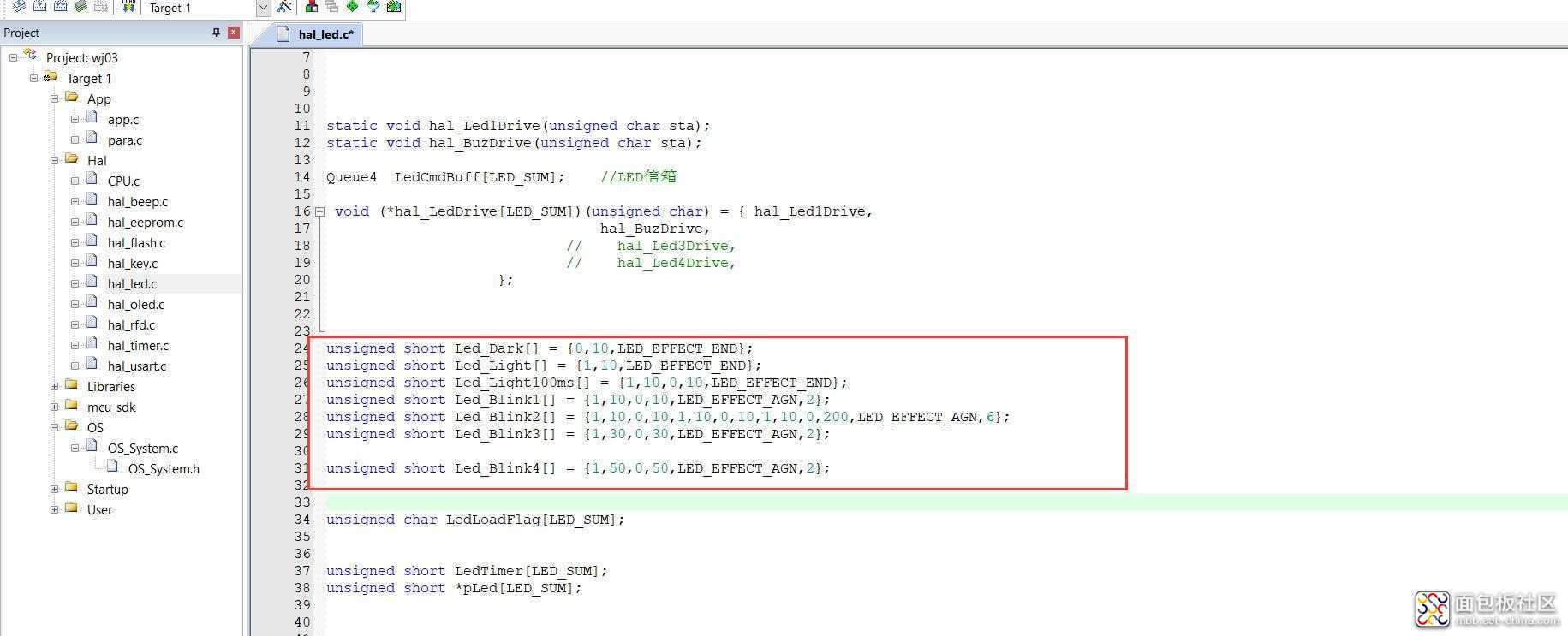Open the Target 1 selection dropdown
The width and height of the screenshot is (1568, 636).
[x=263, y=8]
